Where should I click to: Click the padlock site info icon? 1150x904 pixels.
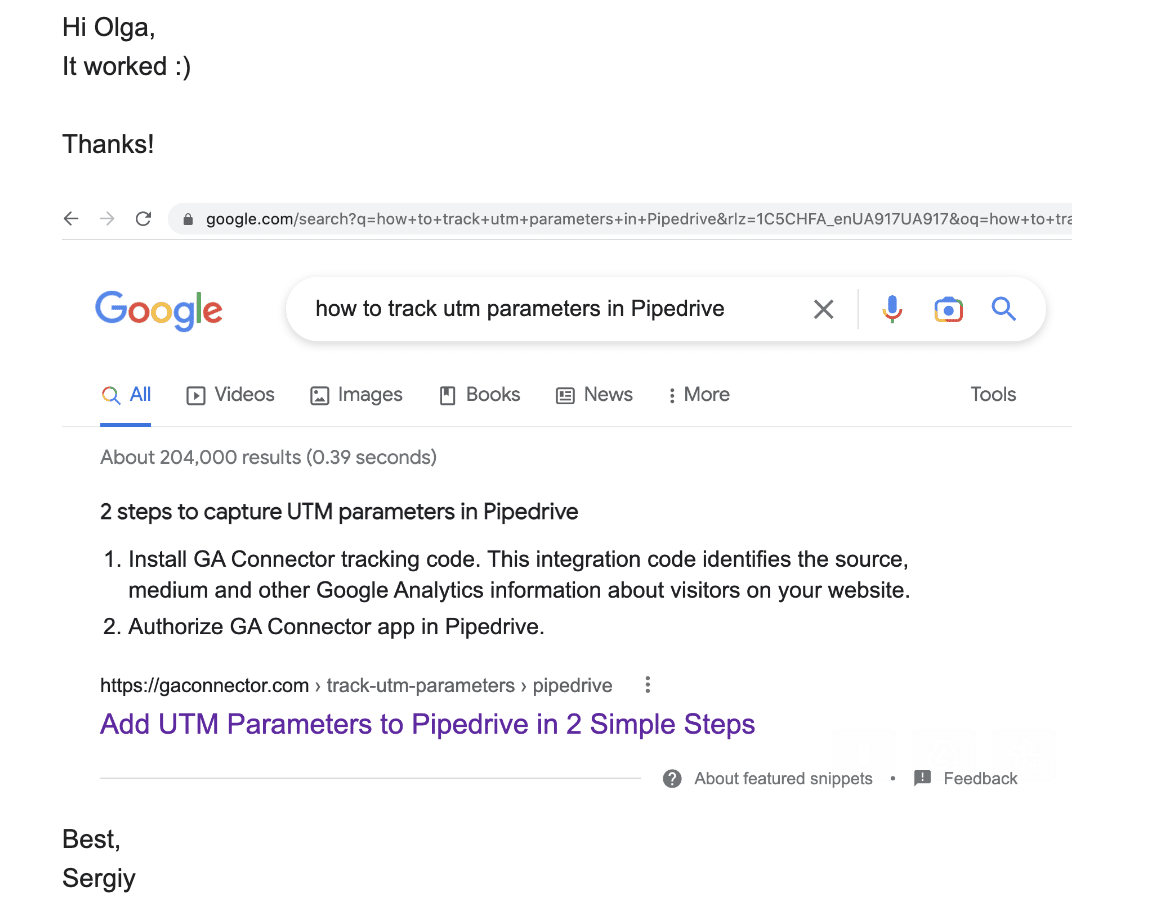point(187,219)
